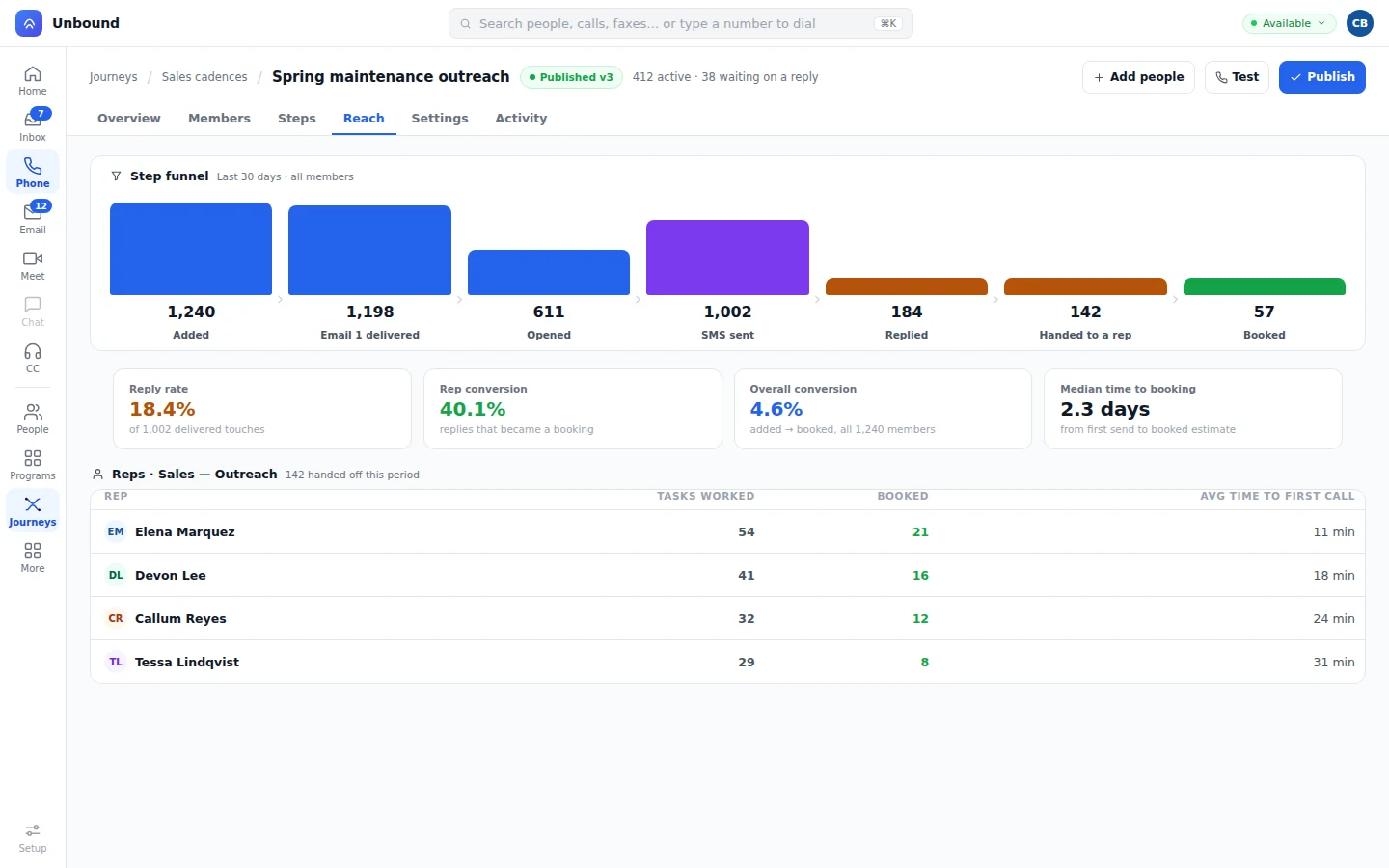Click the green Booked funnel bar
The image size is (1389, 868).
(x=1265, y=286)
